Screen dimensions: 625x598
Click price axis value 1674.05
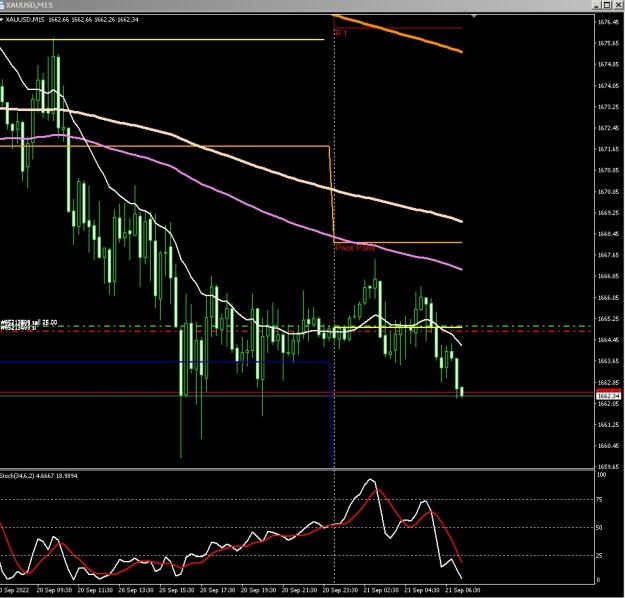coord(608,86)
